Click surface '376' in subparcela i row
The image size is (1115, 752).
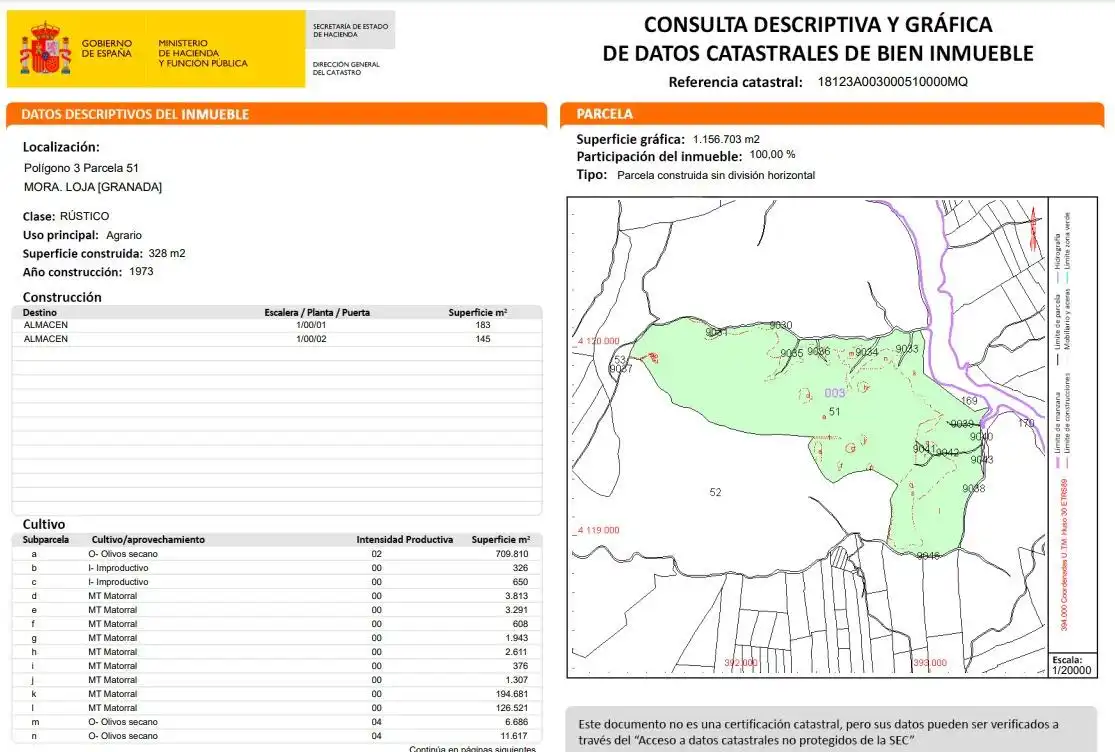[521, 666]
